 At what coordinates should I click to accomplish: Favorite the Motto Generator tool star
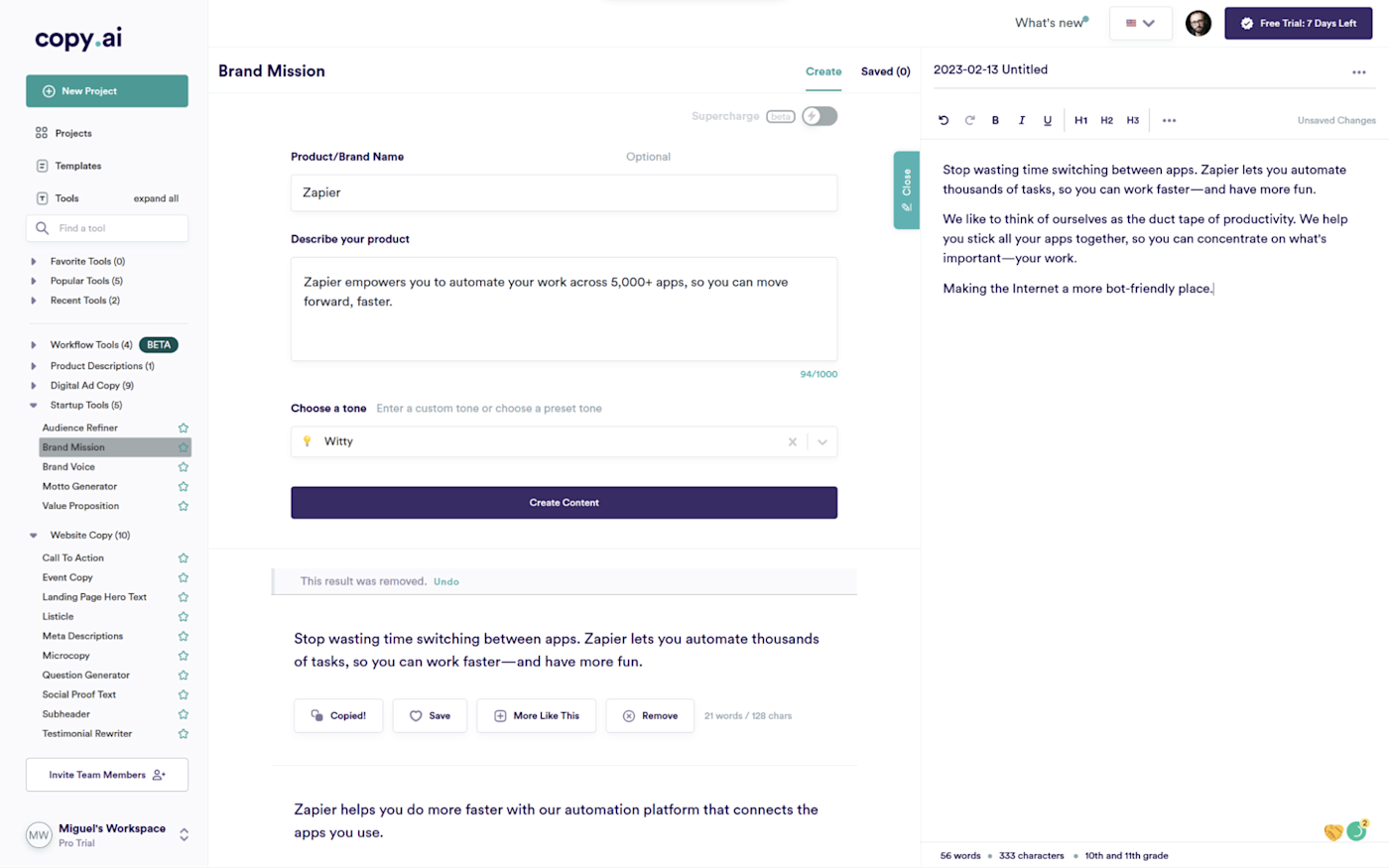pyautogui.click(x=183, y=486)
